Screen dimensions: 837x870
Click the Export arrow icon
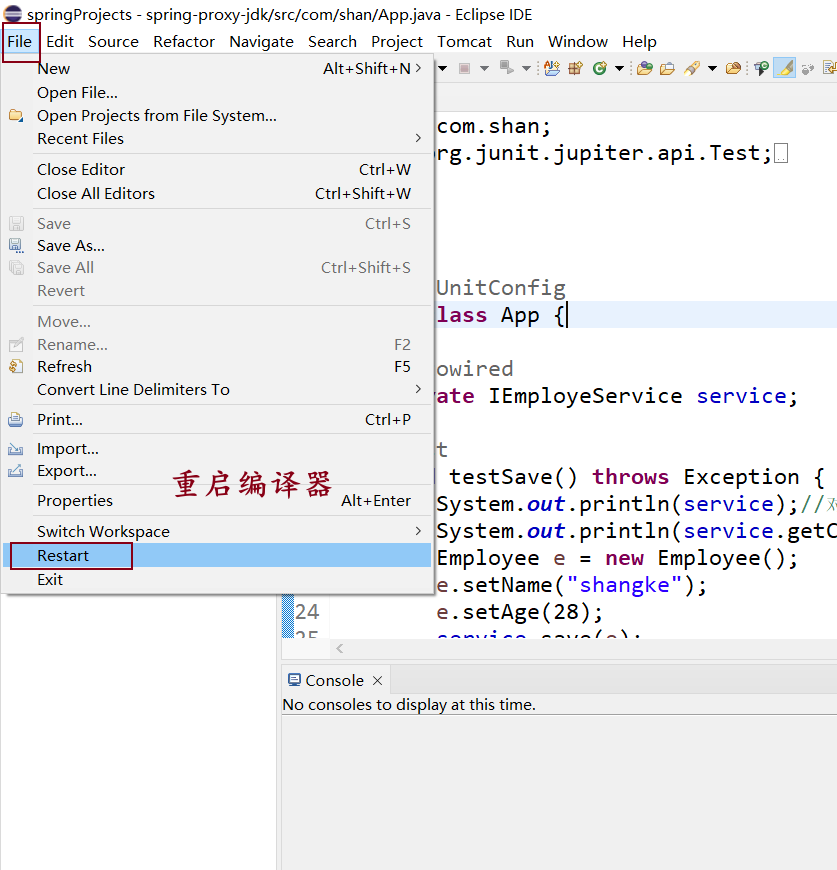point(16,471)
